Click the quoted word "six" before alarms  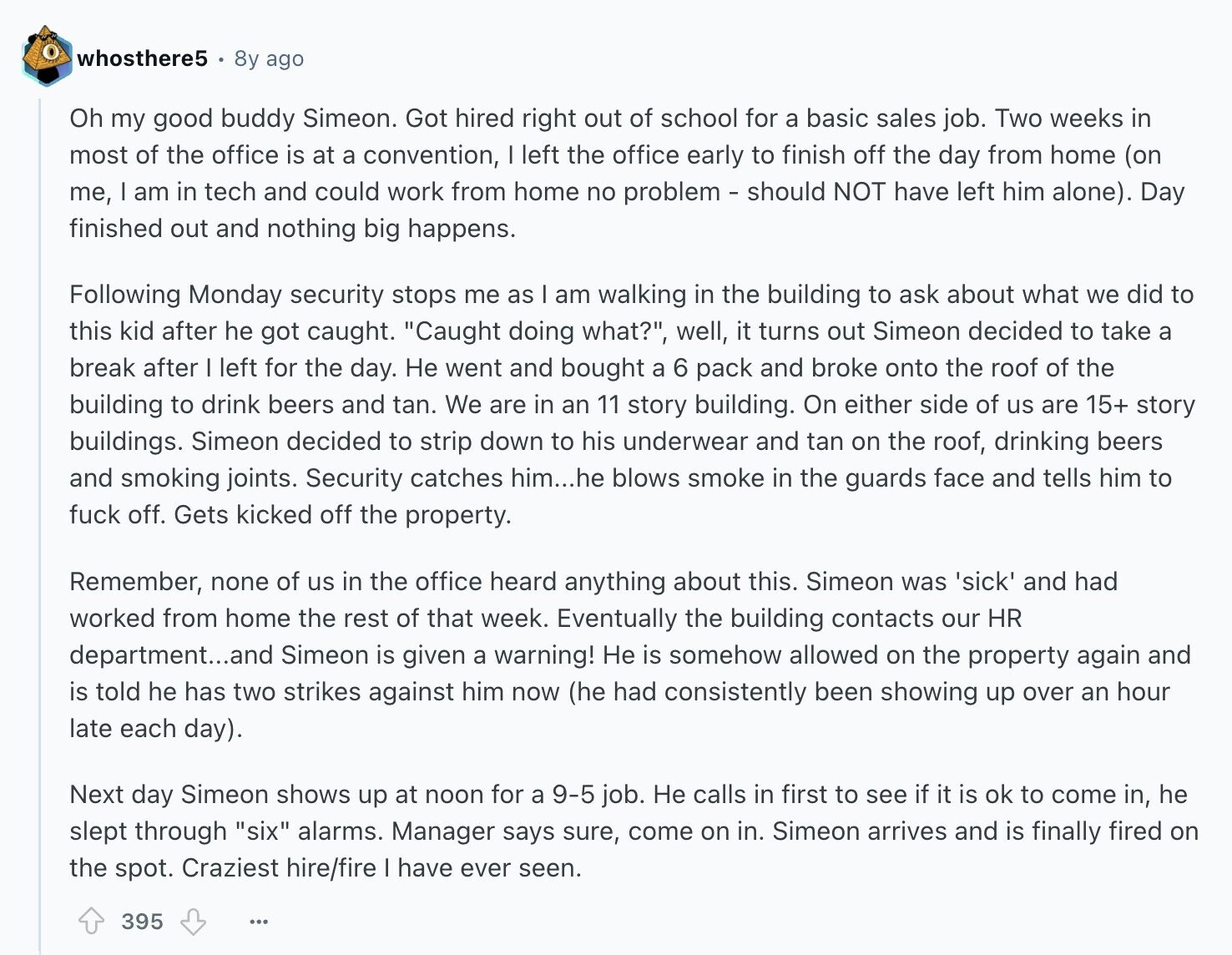point(263,831)
